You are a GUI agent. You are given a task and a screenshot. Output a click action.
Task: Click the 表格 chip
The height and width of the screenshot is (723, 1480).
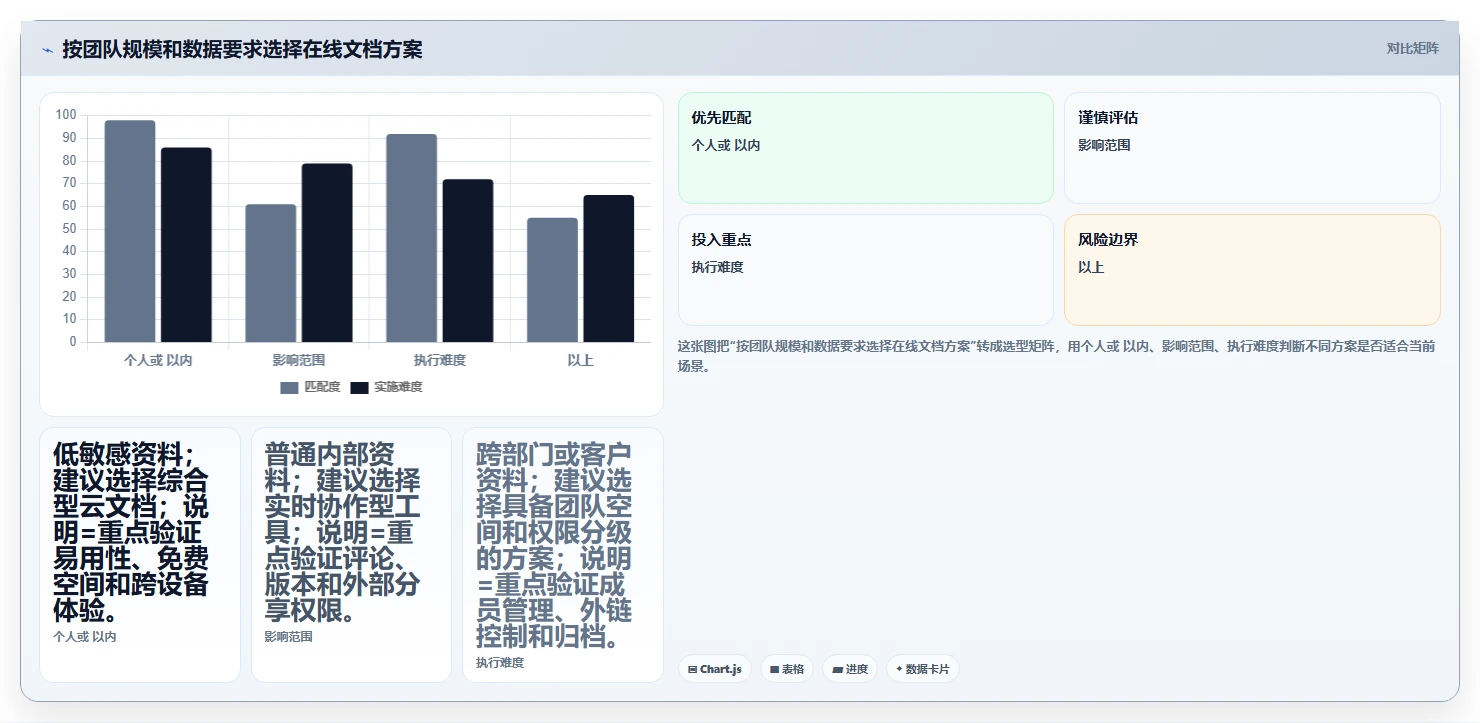pos(787,669)
